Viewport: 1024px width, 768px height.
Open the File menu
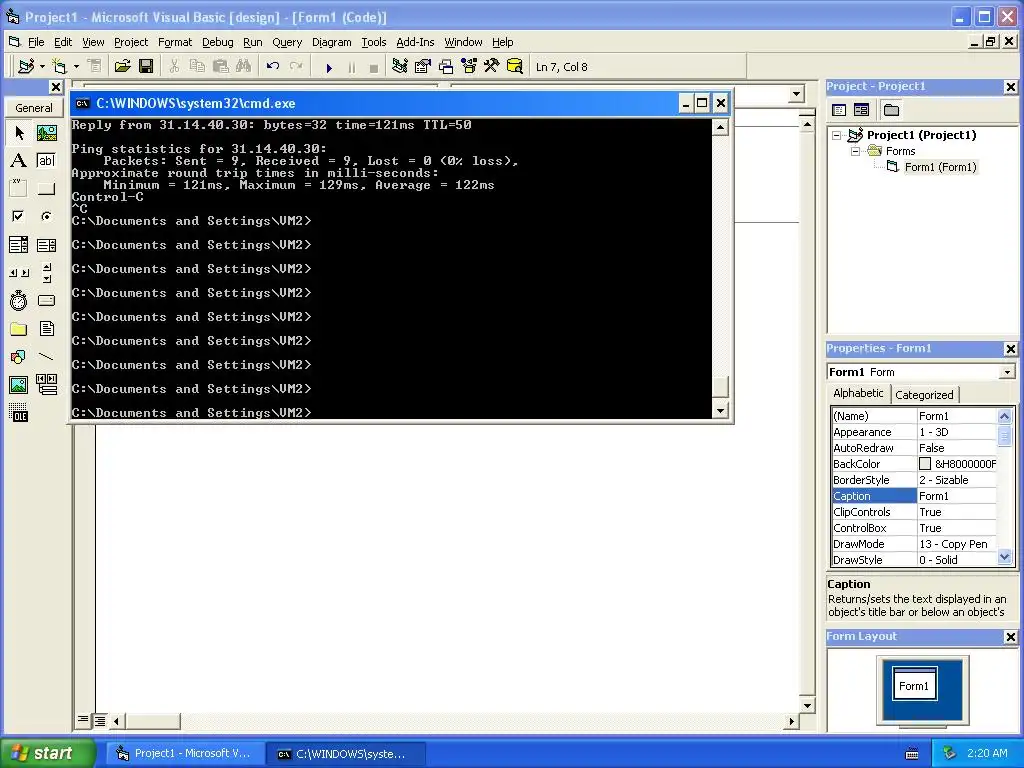(x=36, y=42)
